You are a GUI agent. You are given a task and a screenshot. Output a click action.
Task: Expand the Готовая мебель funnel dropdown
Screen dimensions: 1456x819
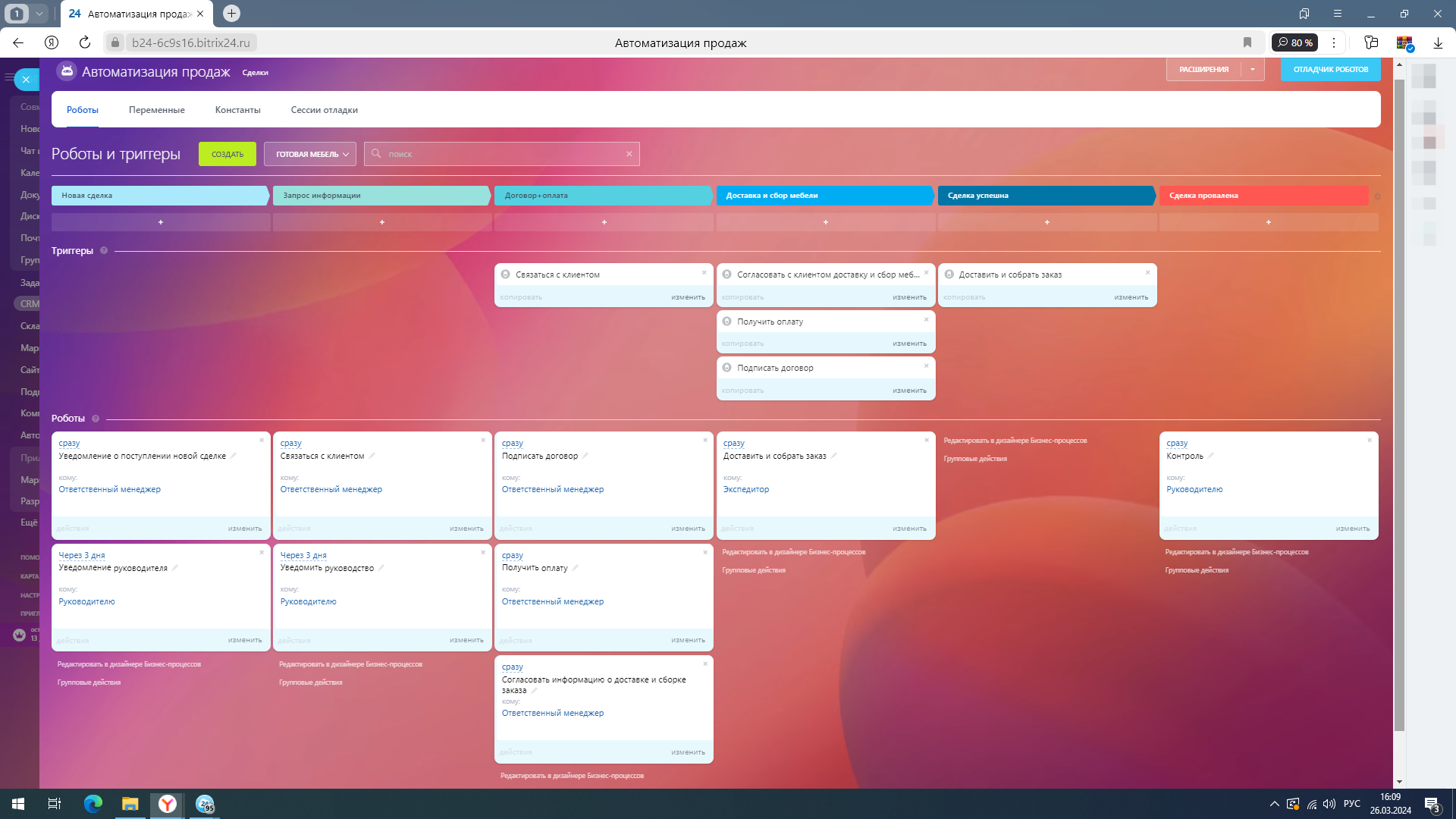310,154
